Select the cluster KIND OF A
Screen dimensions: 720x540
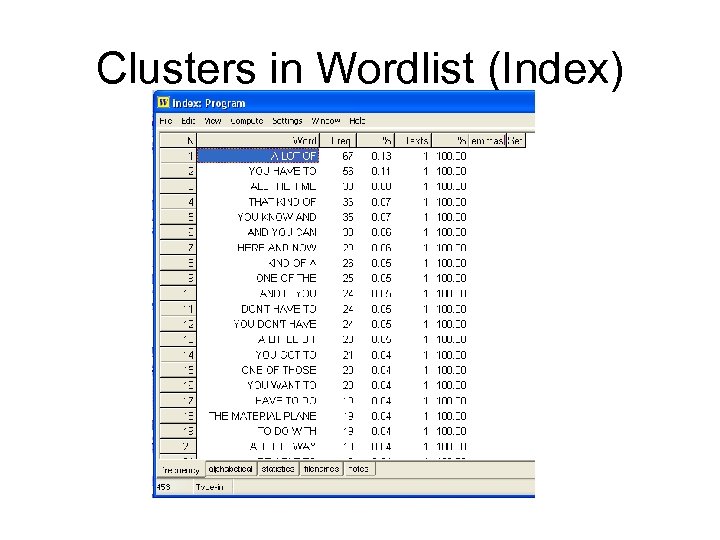292,263
